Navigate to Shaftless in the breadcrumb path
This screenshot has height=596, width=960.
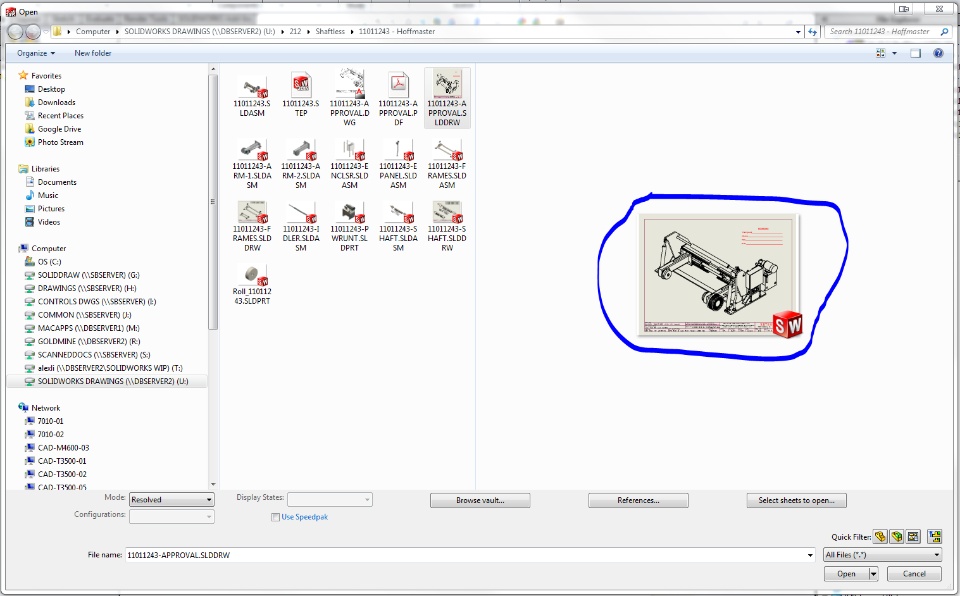click(x=330, y=31)
